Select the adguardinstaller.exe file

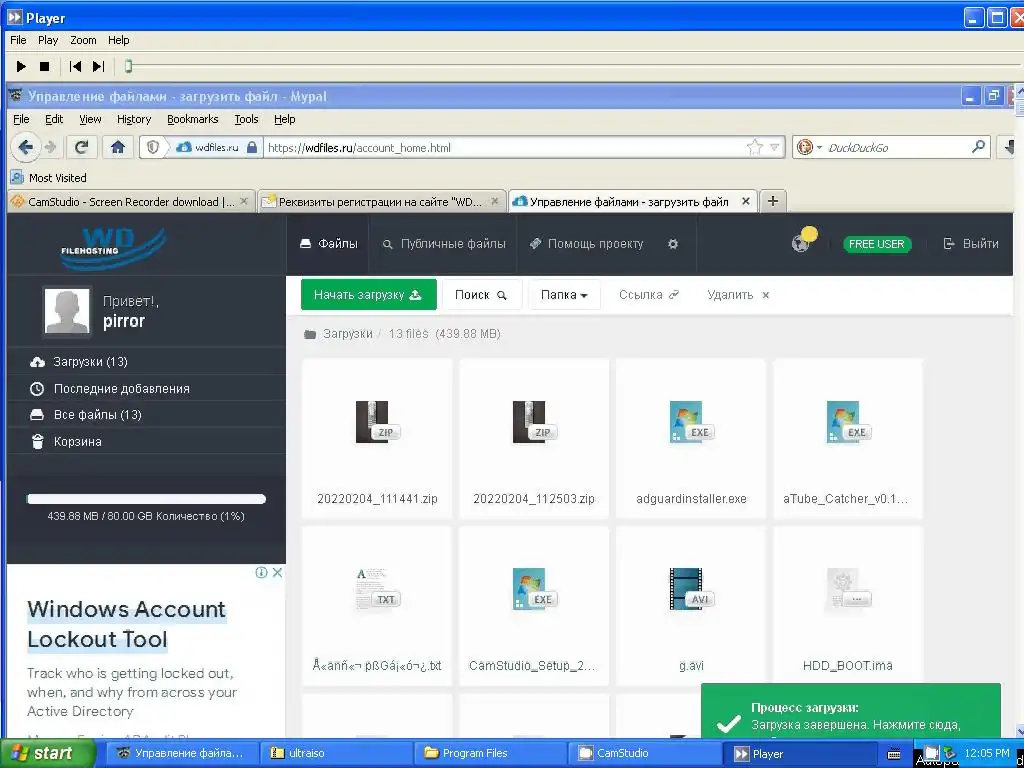click(x=691, y=438)
